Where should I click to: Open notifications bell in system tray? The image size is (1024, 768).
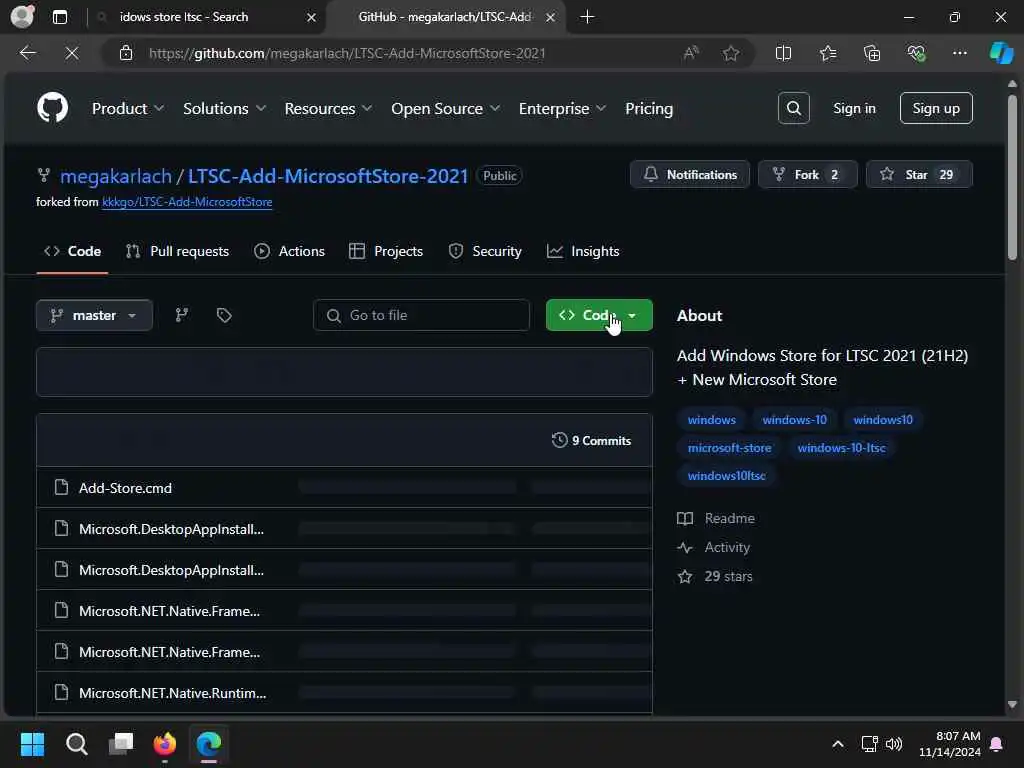(x=997, y=744)
